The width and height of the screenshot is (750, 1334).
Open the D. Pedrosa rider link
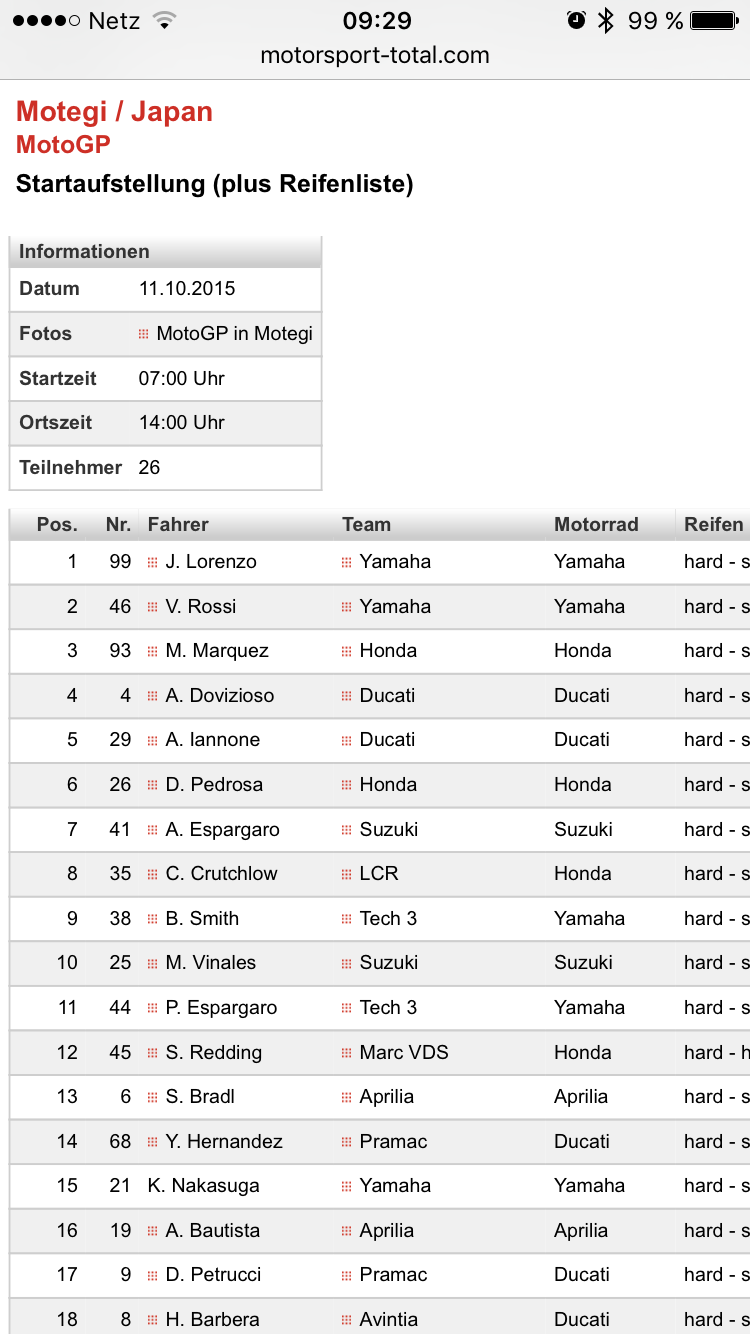(x=214, y=785)
